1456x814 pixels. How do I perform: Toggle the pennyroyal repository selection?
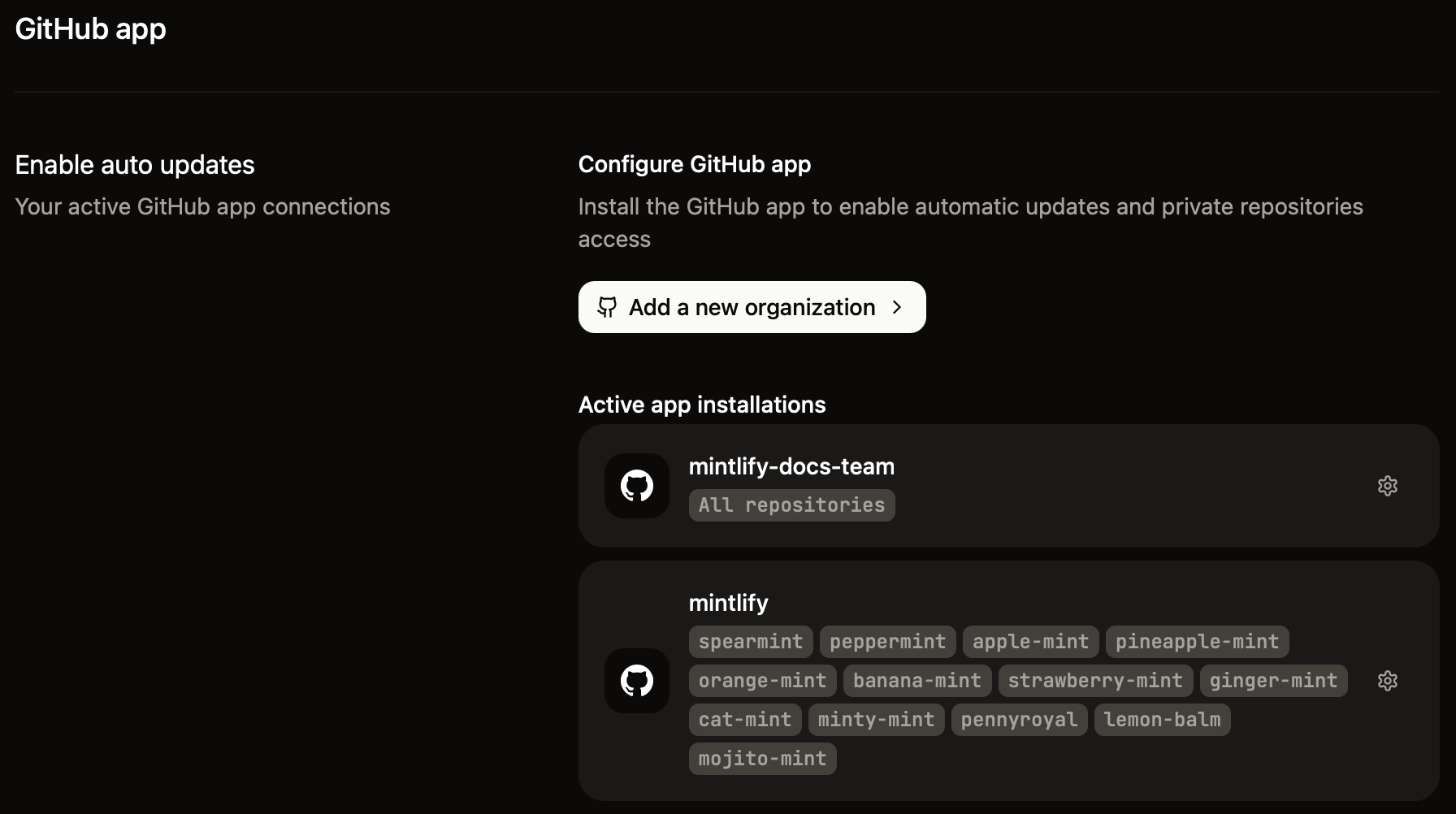pos(1018,719)
